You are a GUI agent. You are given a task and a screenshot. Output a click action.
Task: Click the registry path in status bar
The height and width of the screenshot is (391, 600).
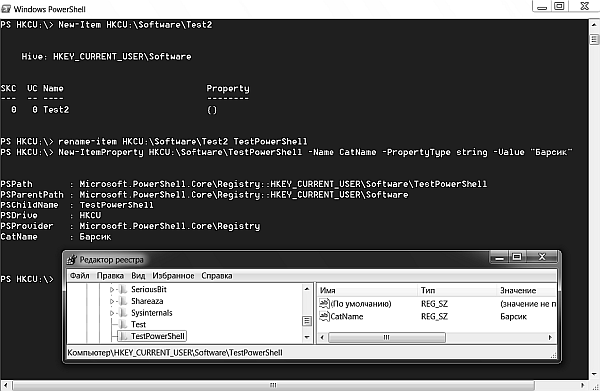click(x=175, y=353)
